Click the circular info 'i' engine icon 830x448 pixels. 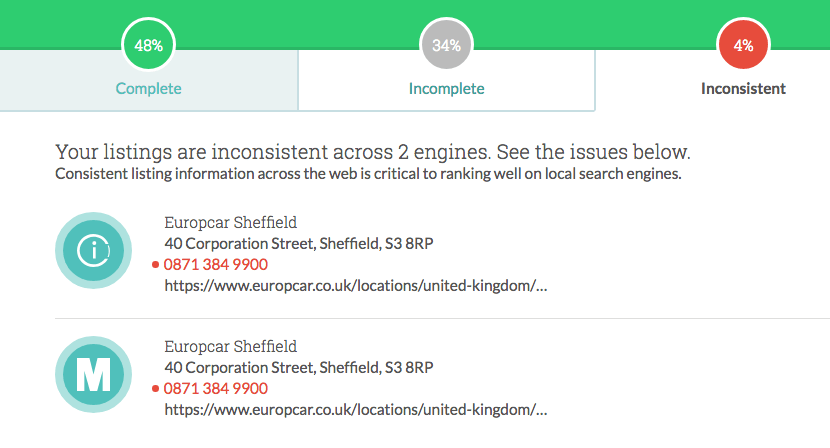[93, 250]
